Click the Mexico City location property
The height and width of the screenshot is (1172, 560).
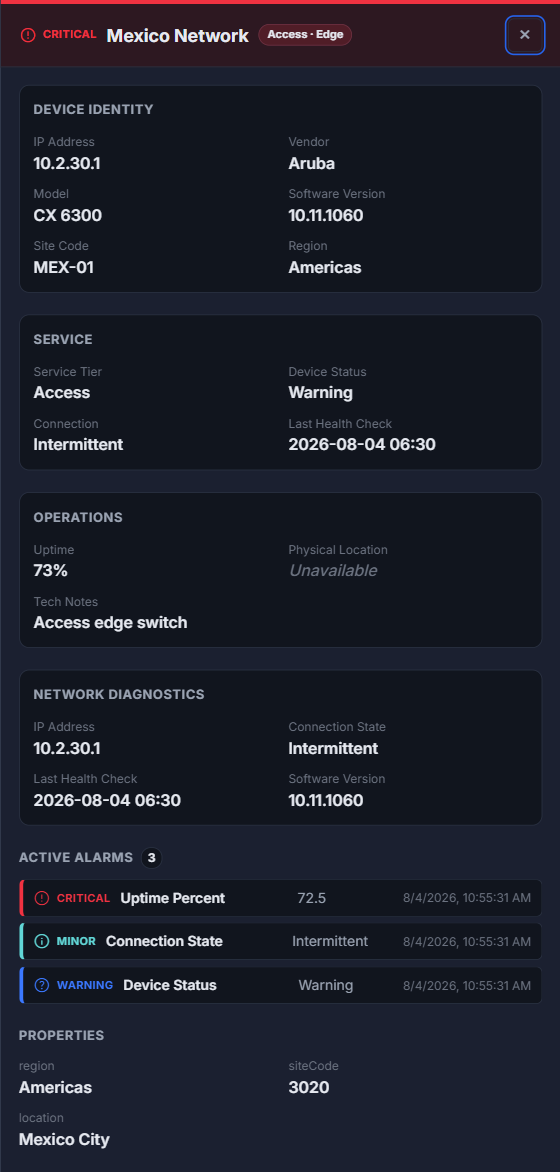point(64,1140)
